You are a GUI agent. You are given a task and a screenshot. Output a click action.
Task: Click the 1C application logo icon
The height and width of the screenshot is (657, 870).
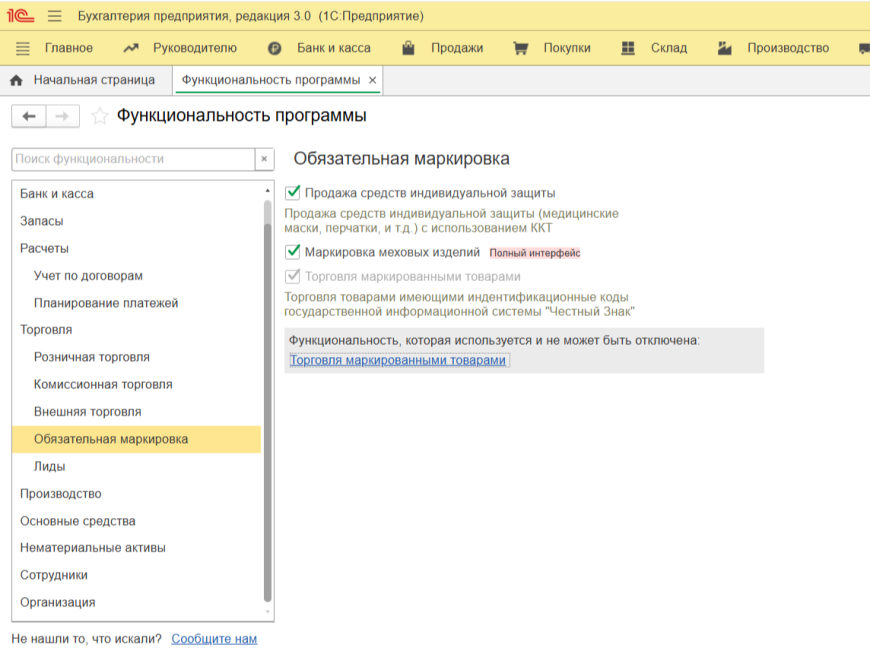click(x=19, y=16)
